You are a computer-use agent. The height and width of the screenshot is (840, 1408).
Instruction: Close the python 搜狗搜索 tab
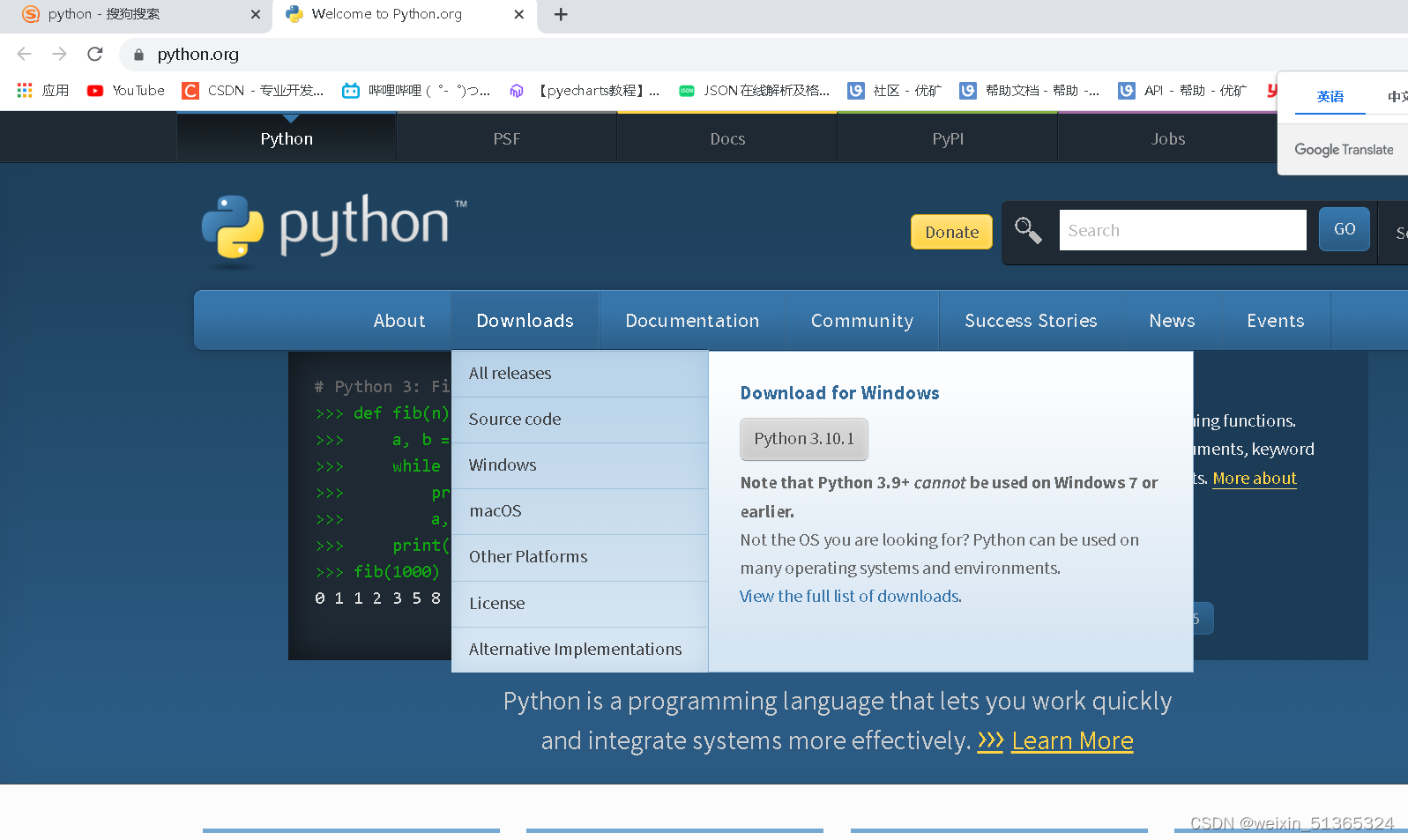click(256, 14)
